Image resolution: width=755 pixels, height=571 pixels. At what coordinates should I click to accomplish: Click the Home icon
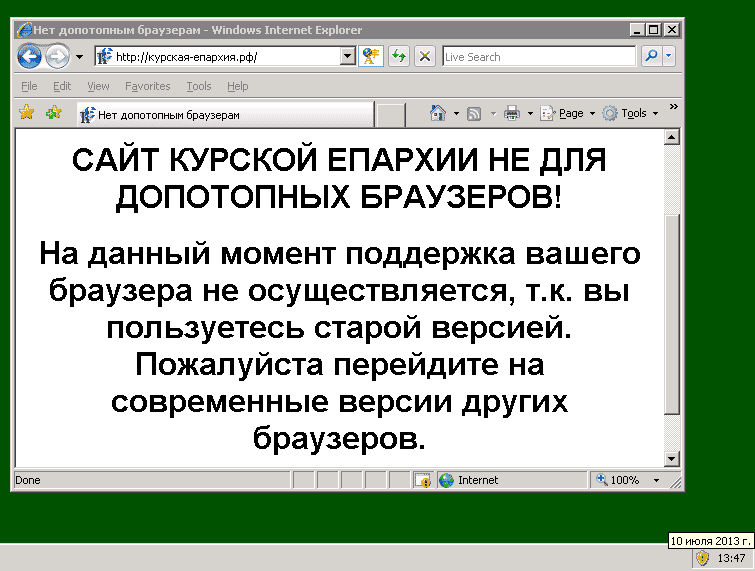pos(437,113)
